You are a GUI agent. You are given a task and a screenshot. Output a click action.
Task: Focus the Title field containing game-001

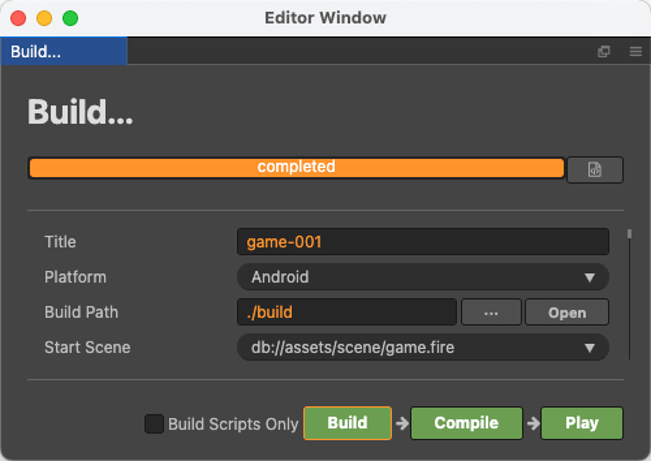[x=422, y=242]
